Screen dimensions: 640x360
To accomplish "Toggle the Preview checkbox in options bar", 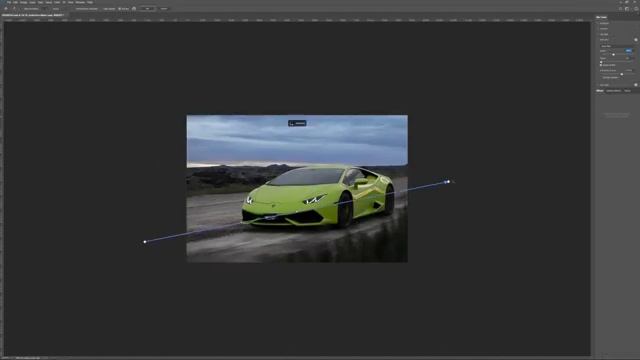I will click(x=119, y=9).
